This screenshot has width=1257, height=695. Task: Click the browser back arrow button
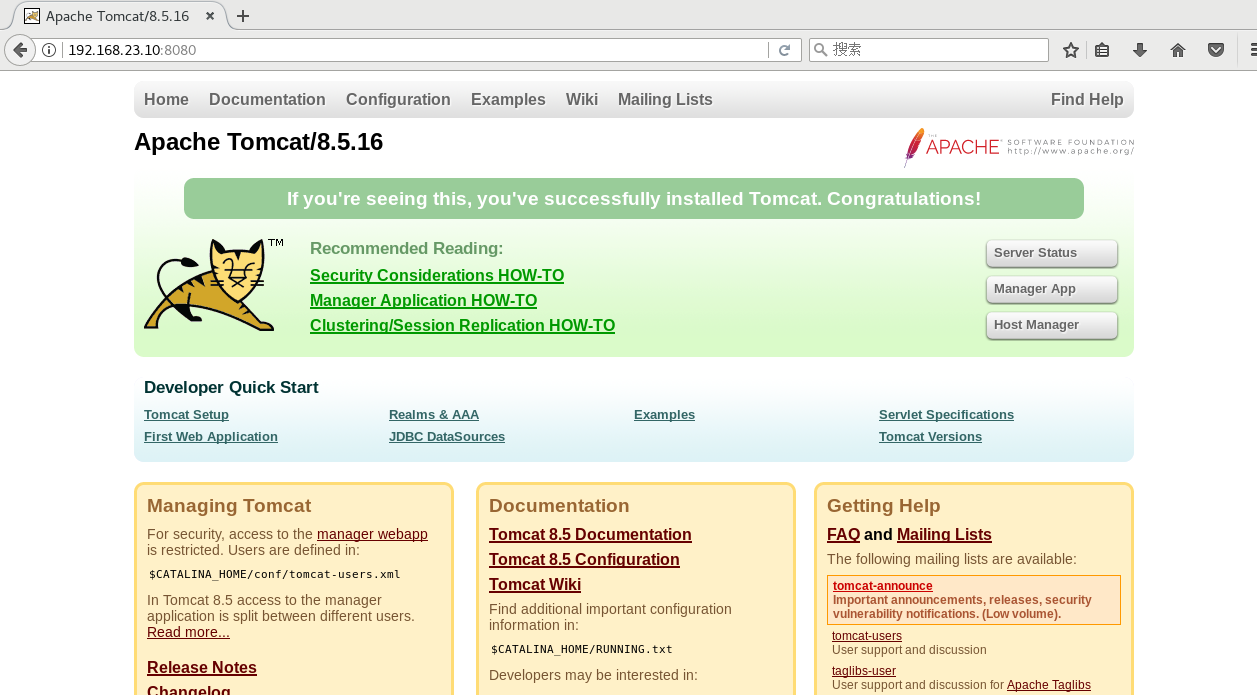tap(20, 50)
